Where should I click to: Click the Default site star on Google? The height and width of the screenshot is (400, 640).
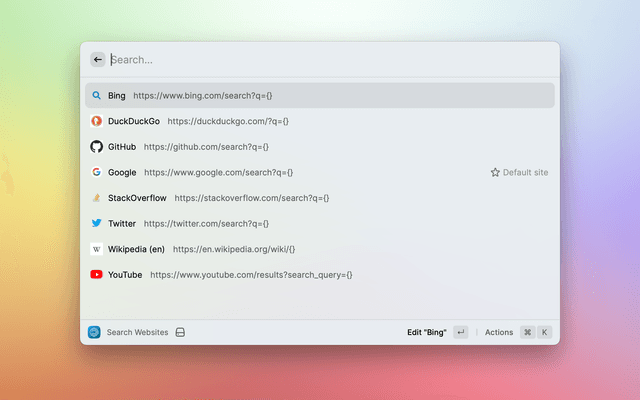(x=495, y=173)
